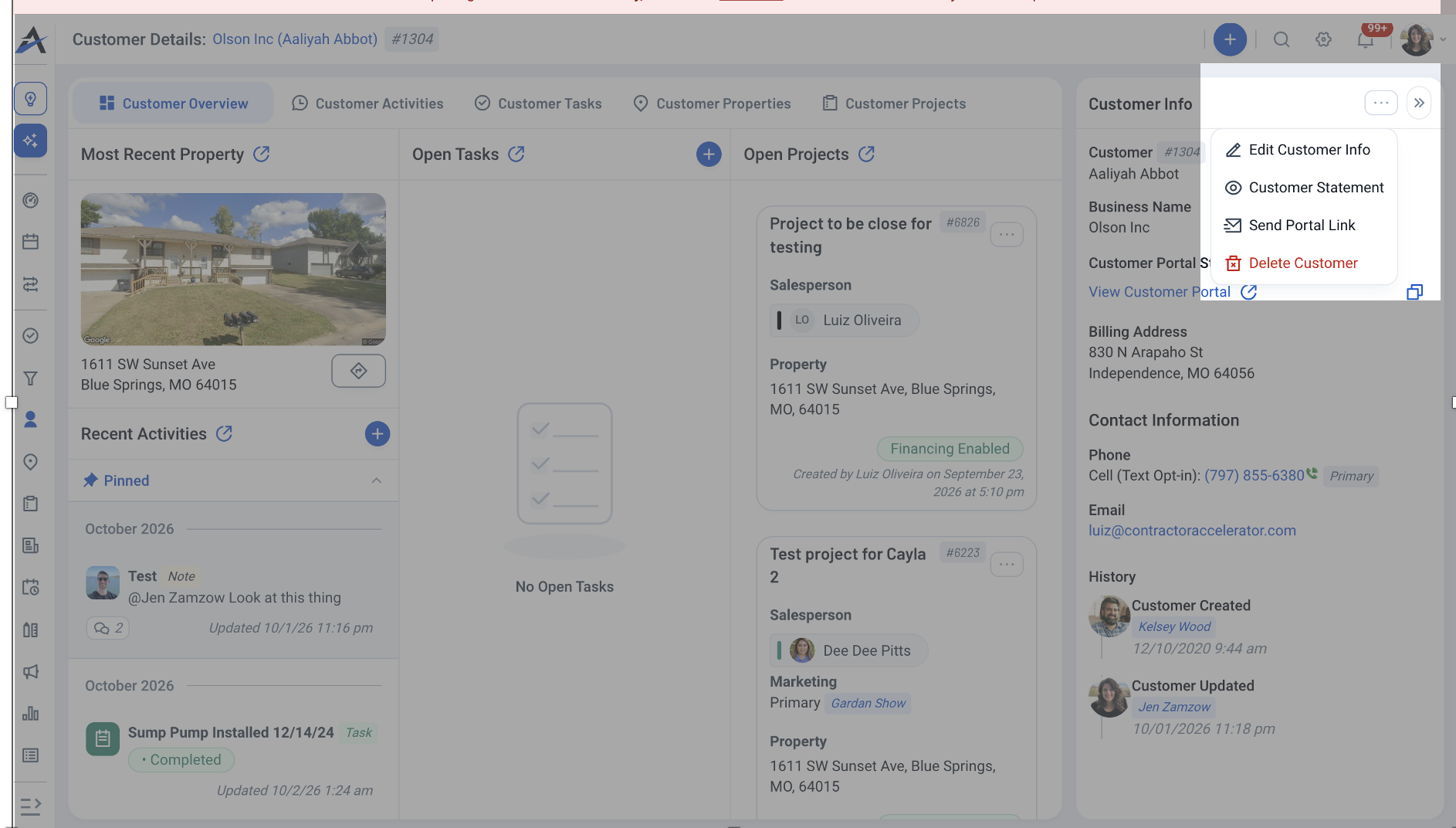The height and width of the screenshot is (828, 1456).
Task: Click directions icon button beside property address
Action: [358, 371]
